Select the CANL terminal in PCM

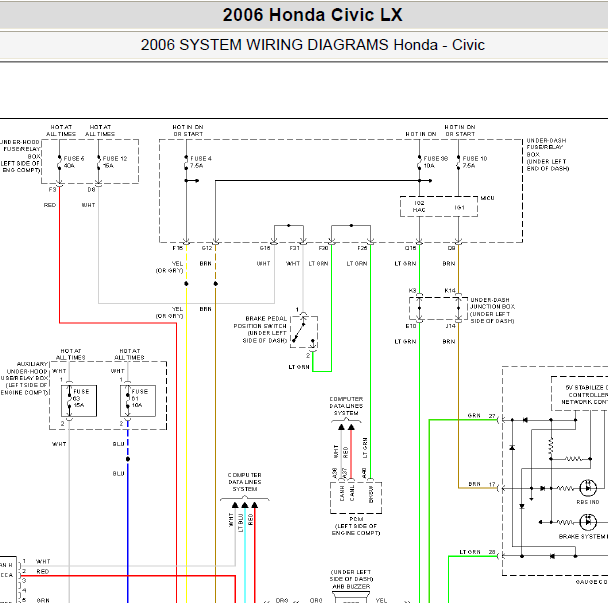[352, 493]
